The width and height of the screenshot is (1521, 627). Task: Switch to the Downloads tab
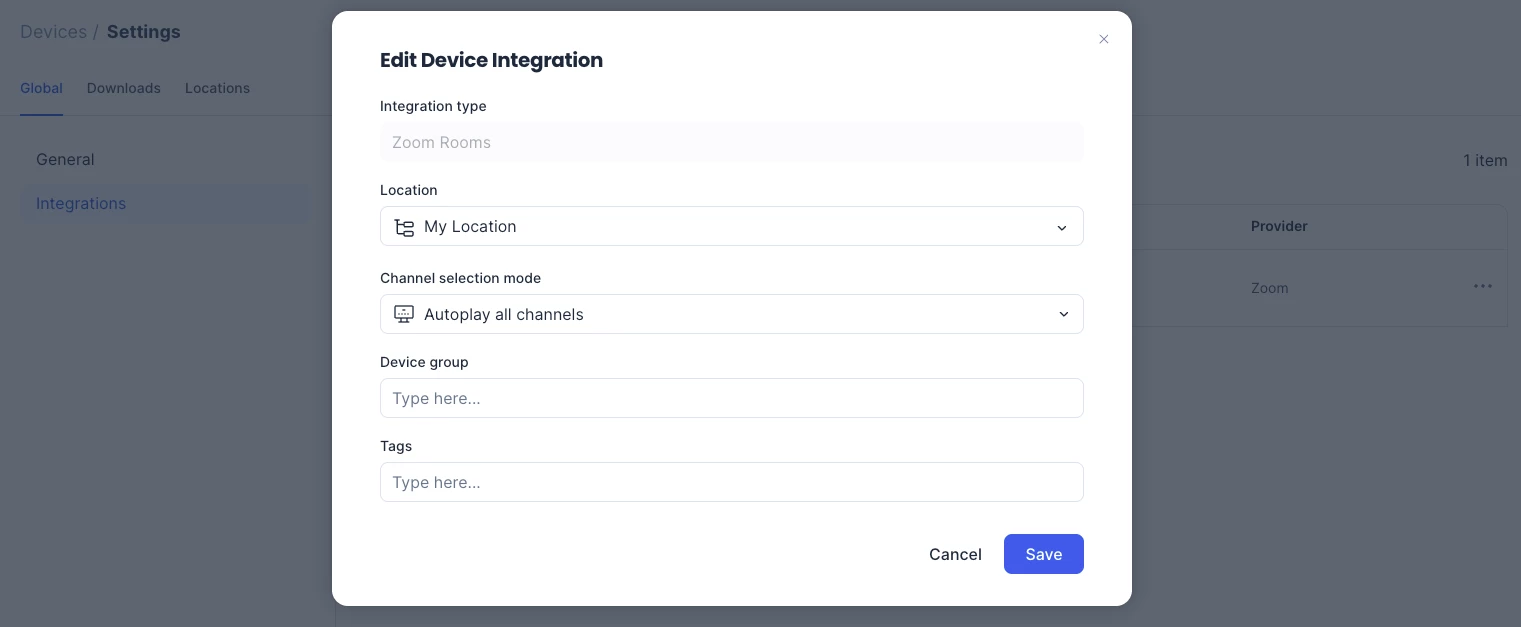pyautogui.click(x=124, y=88)
